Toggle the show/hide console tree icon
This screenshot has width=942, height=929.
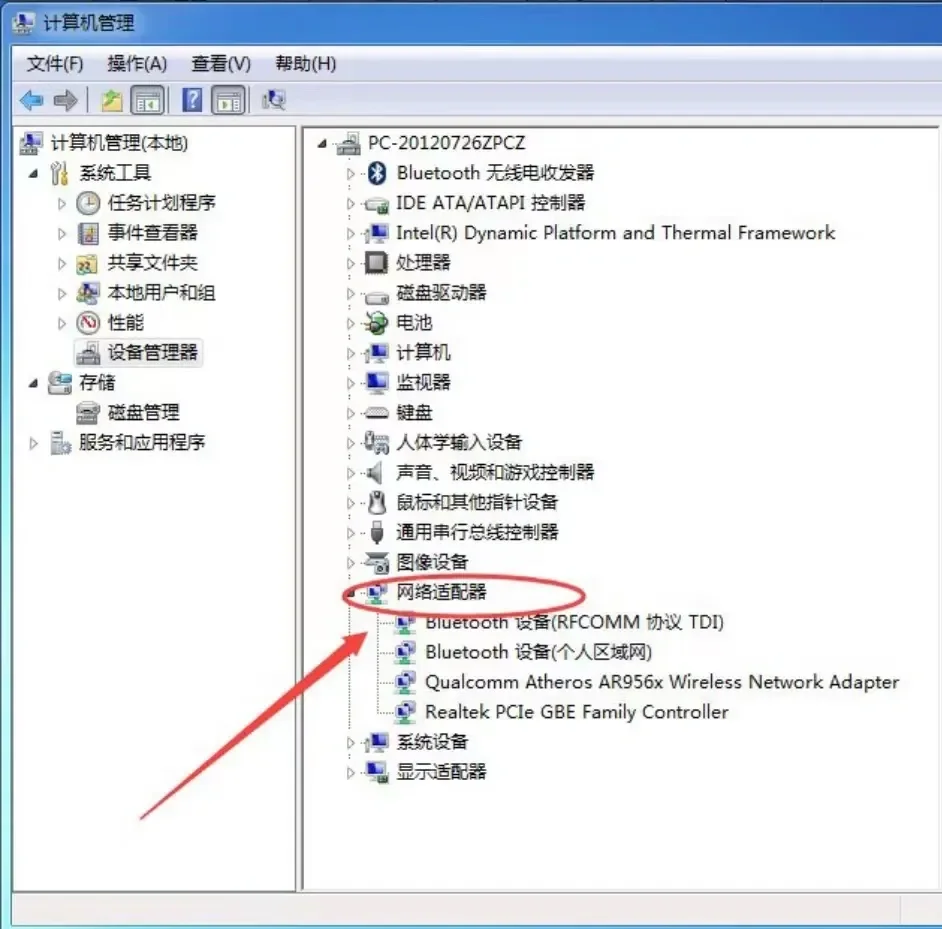[x=147, y=100]
